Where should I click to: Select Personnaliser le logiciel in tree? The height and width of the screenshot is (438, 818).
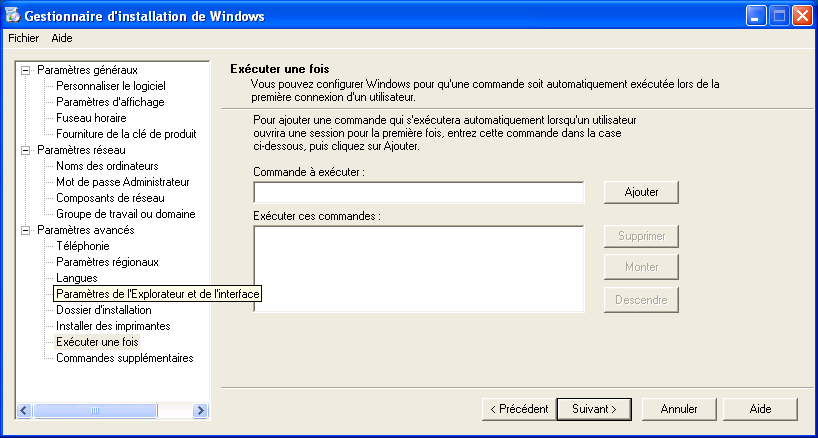coord(111,86)
